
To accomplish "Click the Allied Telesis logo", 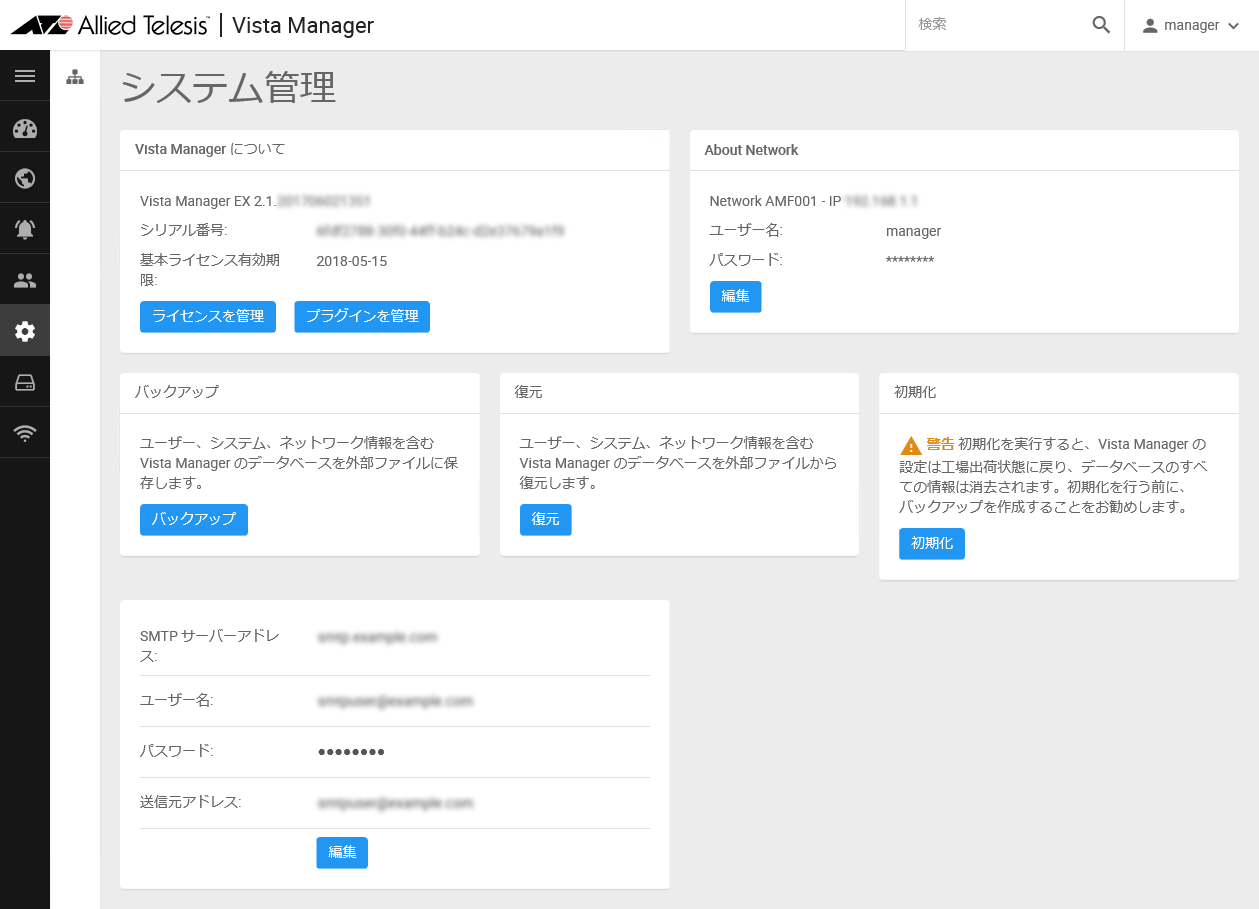I will pyautogui.click(x=110, y=25).
